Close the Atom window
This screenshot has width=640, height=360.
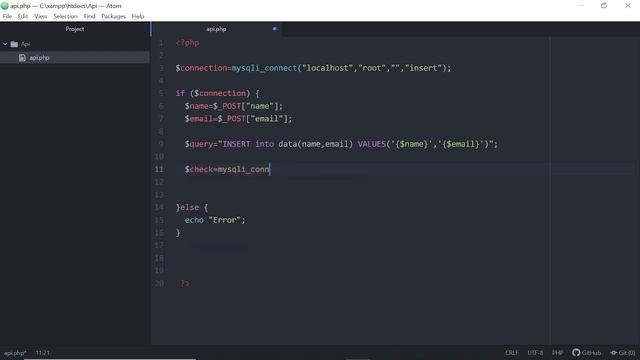pyautogui.click(x=628, y=6)
